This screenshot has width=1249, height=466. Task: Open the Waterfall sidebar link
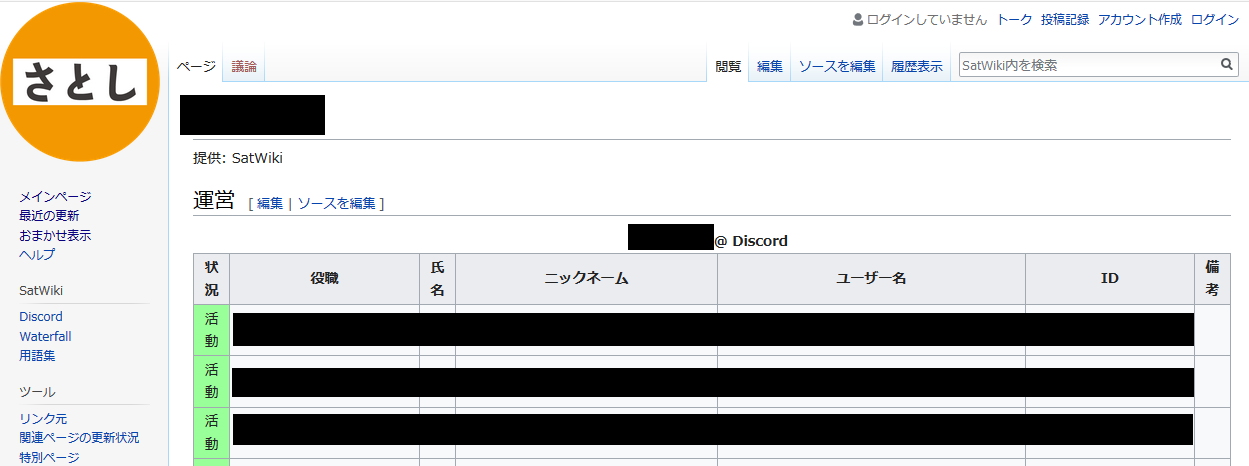(x=45, y=336)
